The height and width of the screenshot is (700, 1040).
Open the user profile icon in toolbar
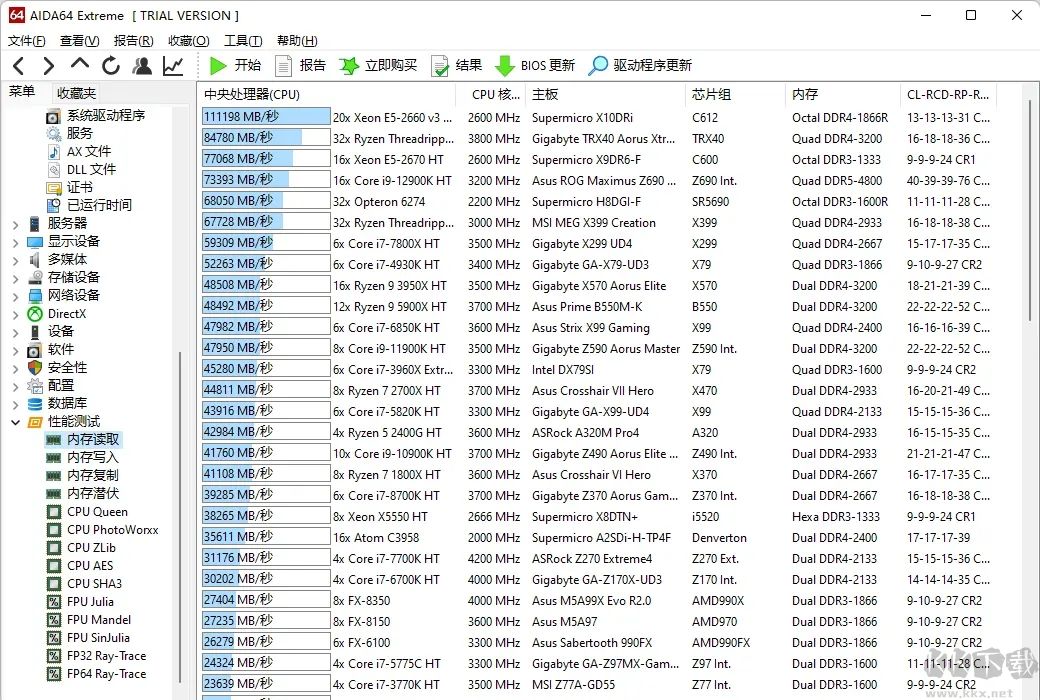coord(142,66)
